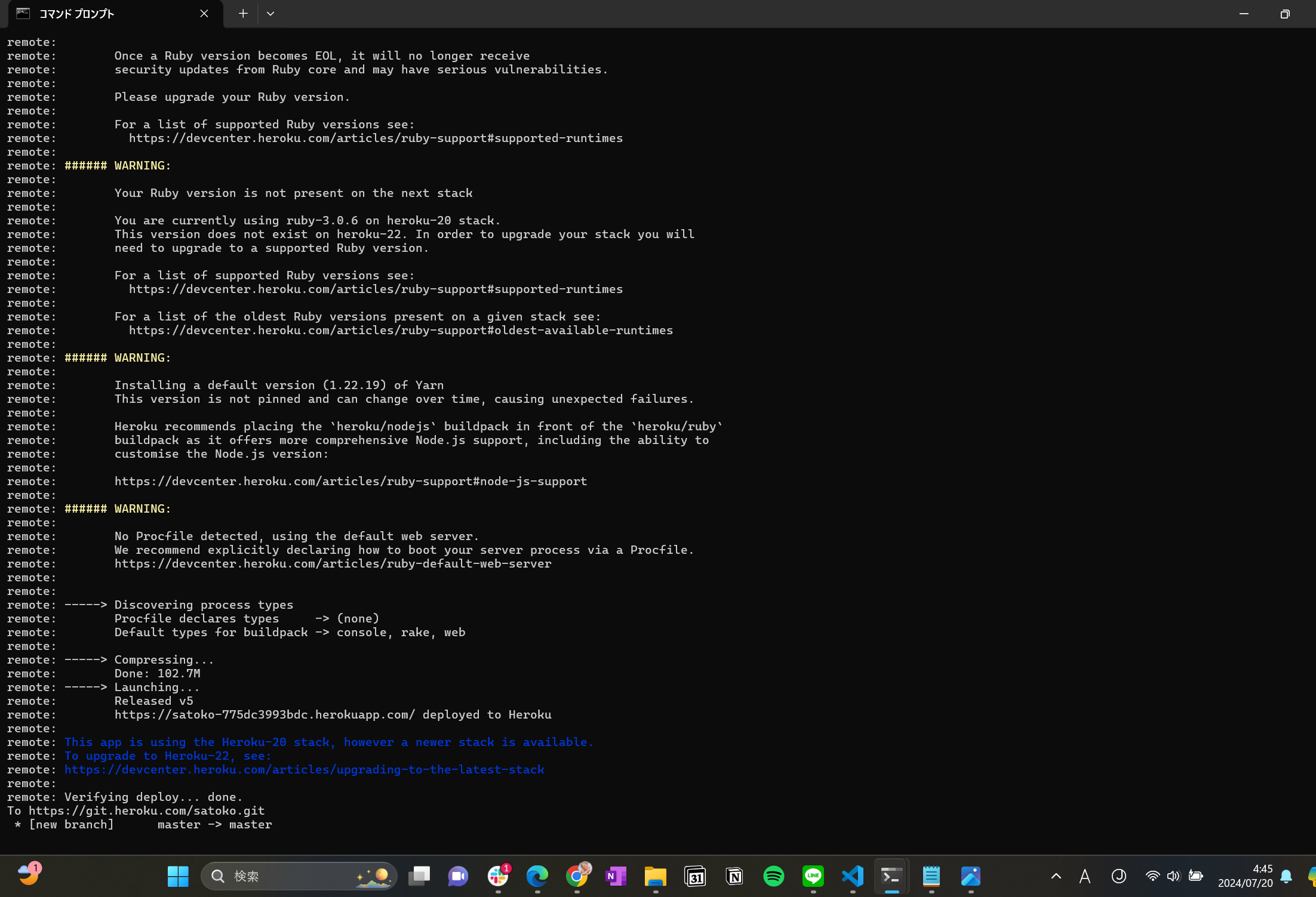Viewport: 1316px width, 897px height.
Task: Open a new terminal tab with plus button
Action: (x=243, y=13)
